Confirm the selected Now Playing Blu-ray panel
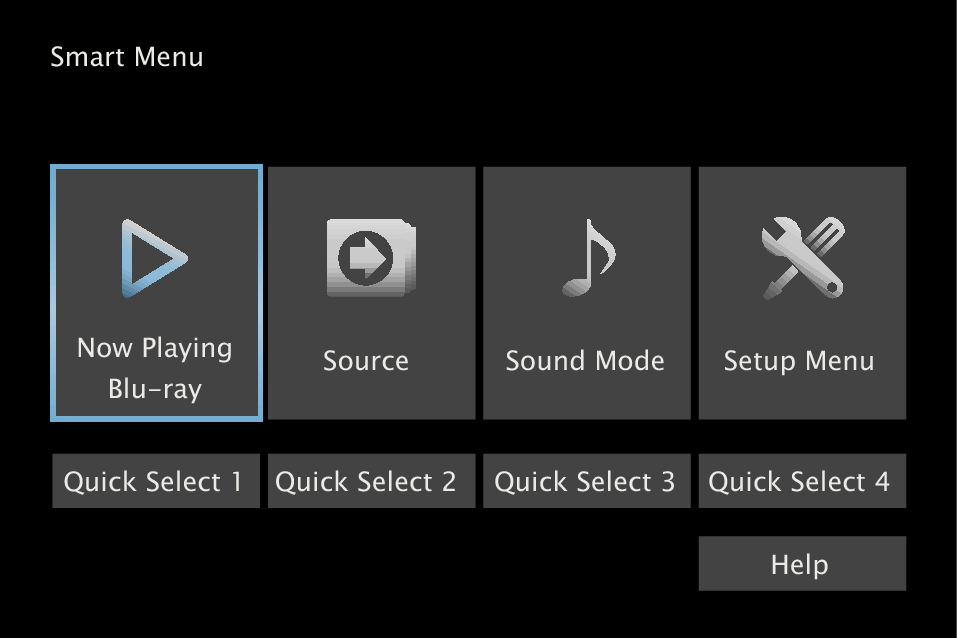The height and width of the screenshot is (638, 957). point(155,292)
